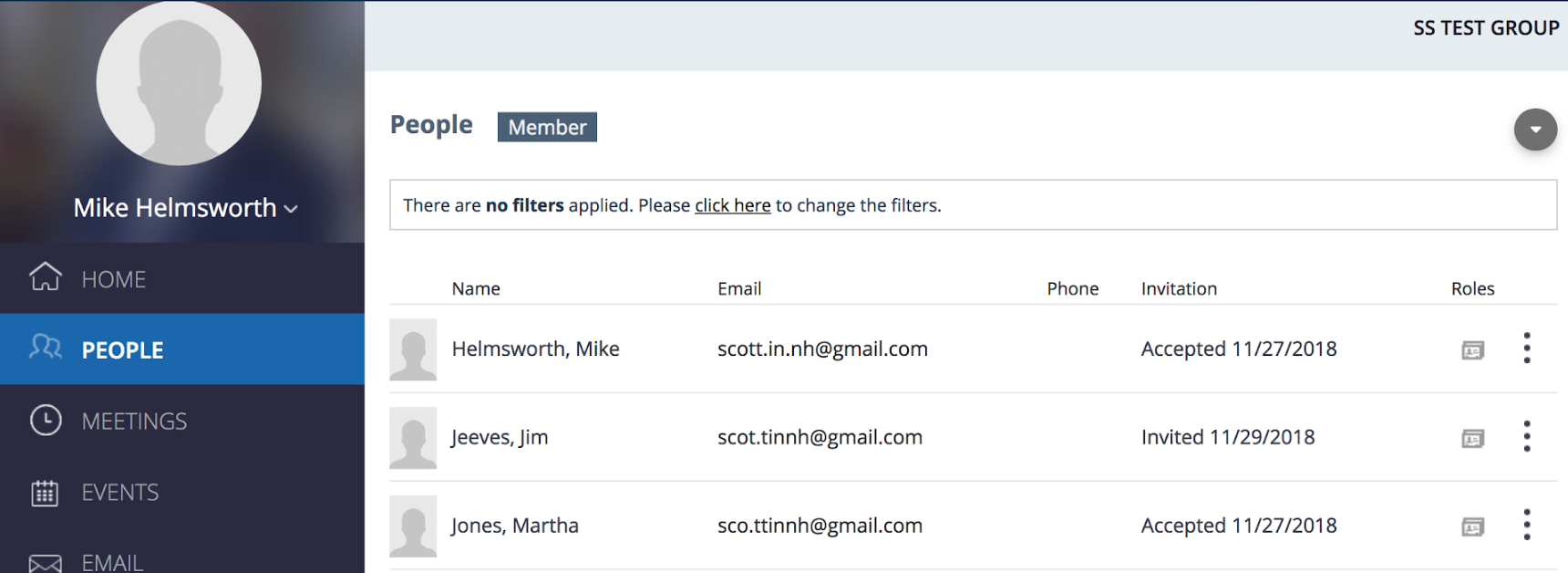View roles card icon for Jeeves, Jim

pos(1473,439)
